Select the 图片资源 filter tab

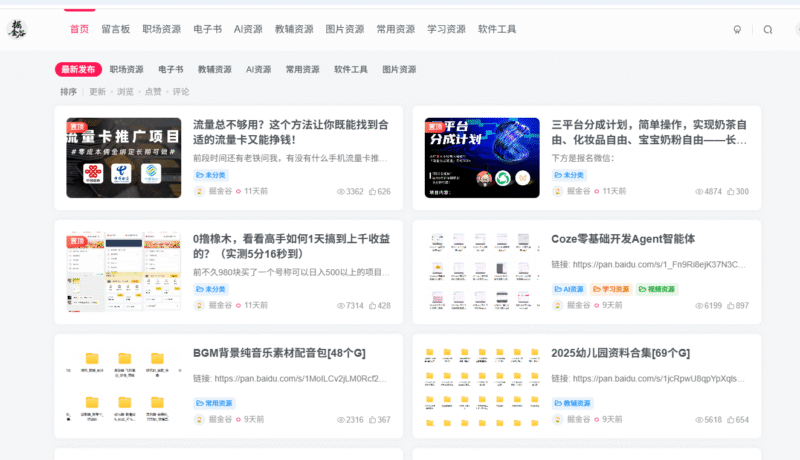[x=399, y=69]
